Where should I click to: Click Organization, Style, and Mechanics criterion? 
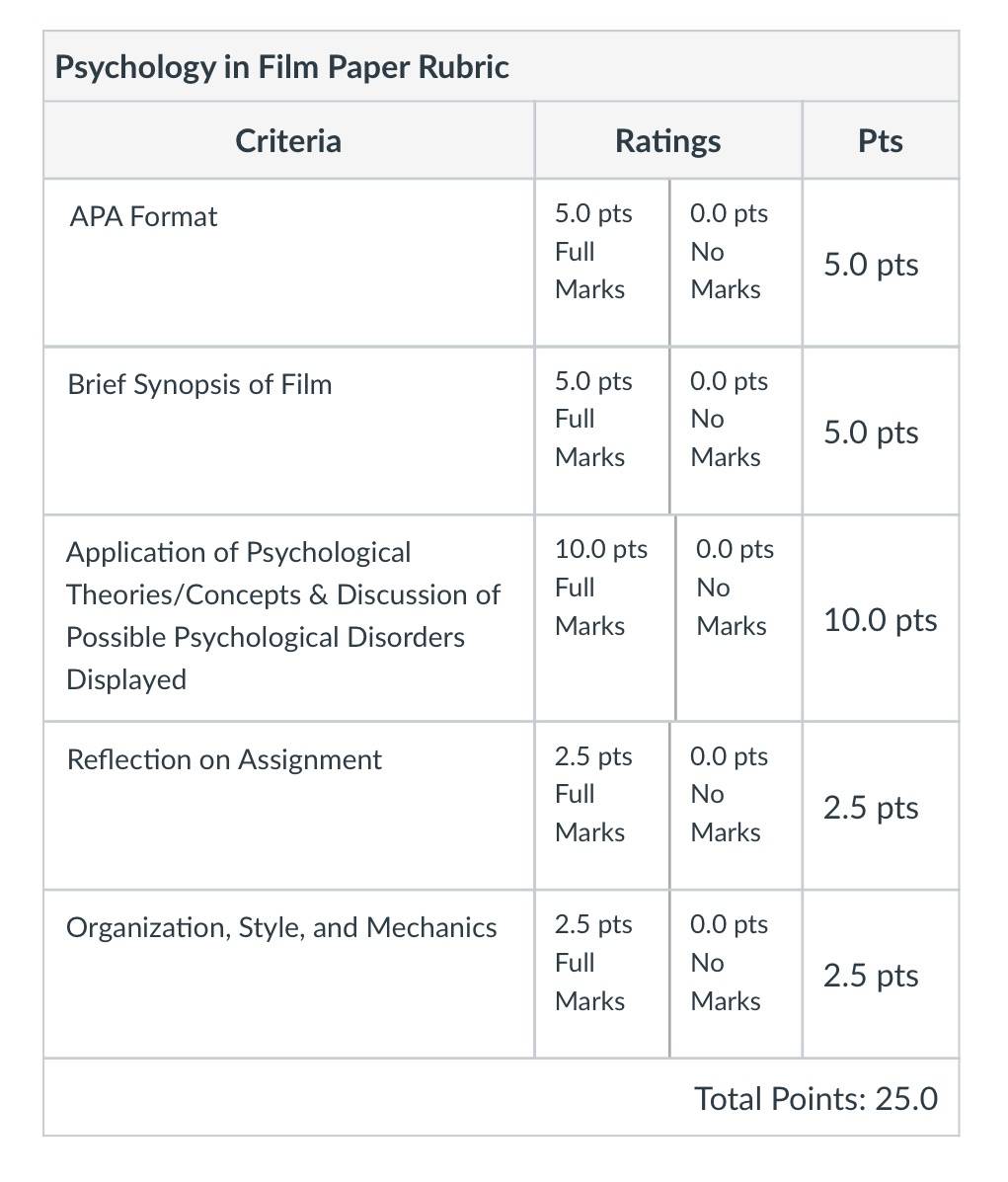click(x=281, y=928)
